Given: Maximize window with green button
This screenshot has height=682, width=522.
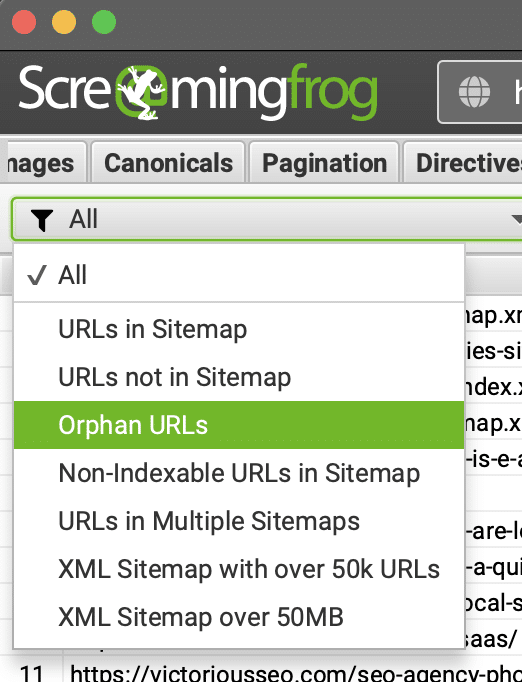Looking at the screenshot, I should (x=104, y=22).
